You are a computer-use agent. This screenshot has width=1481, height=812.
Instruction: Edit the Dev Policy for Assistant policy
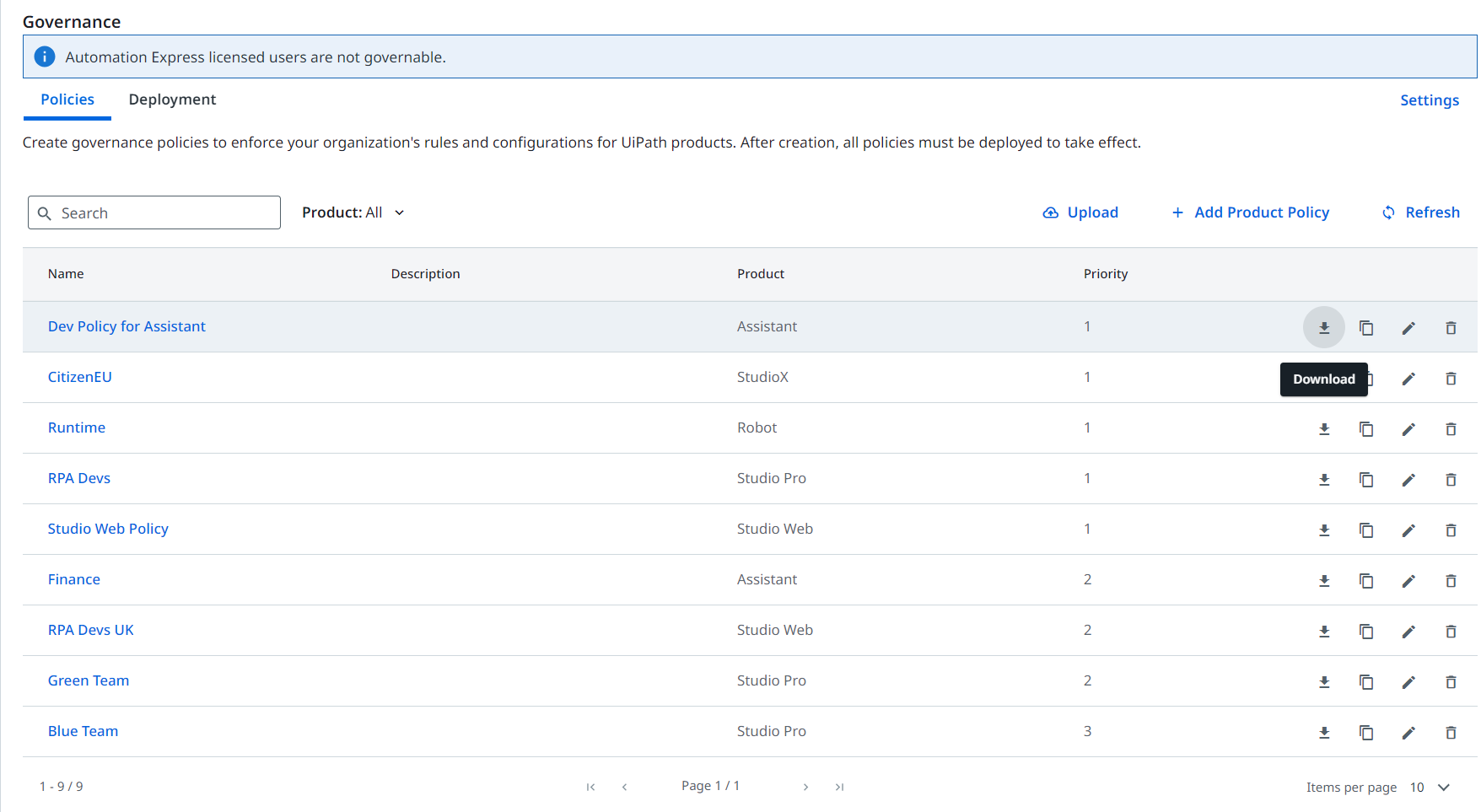click(1408, 327)
